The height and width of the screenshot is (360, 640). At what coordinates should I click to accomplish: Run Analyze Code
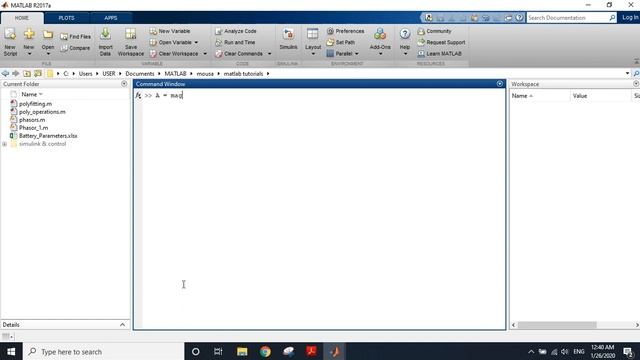coord(236,31)
